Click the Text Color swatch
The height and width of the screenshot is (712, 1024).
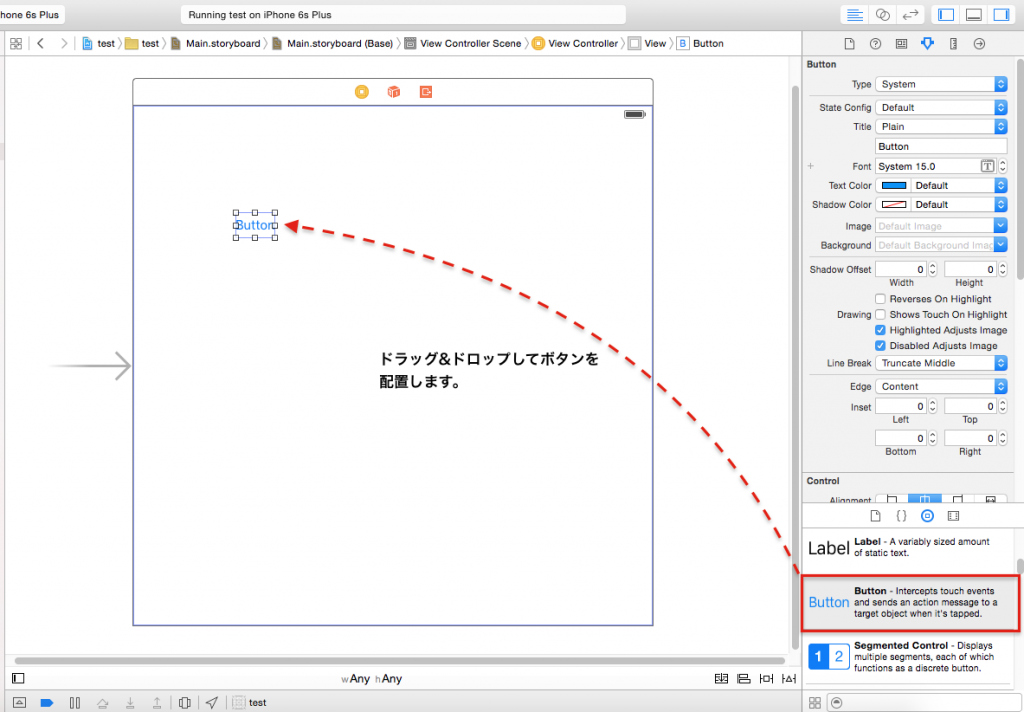(893, 186)
